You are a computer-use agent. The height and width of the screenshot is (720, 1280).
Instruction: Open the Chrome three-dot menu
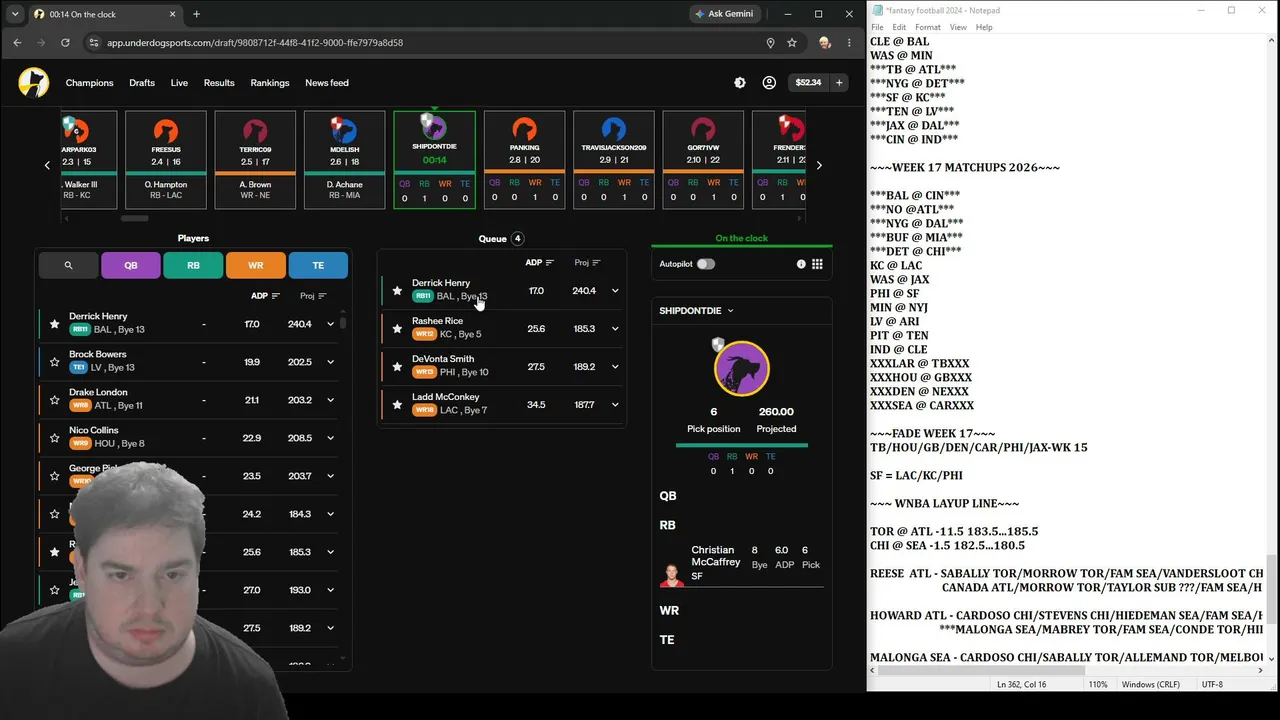pyautogui.click(x=849, y=43)
